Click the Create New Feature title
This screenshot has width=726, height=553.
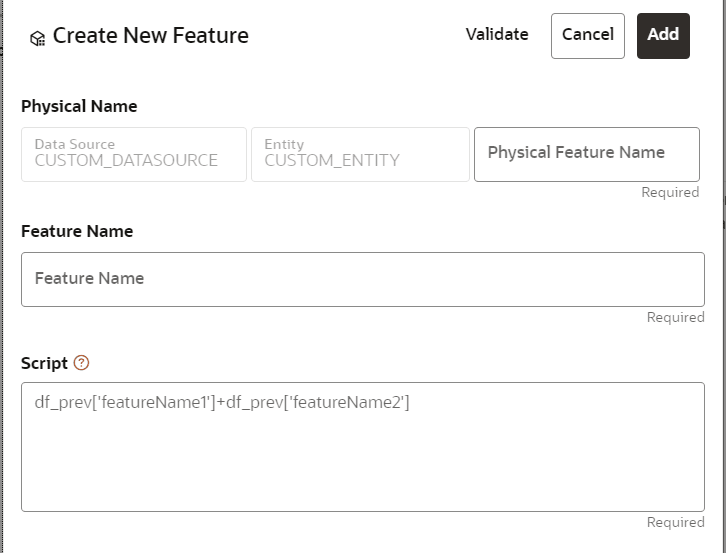tap(150, 36)
